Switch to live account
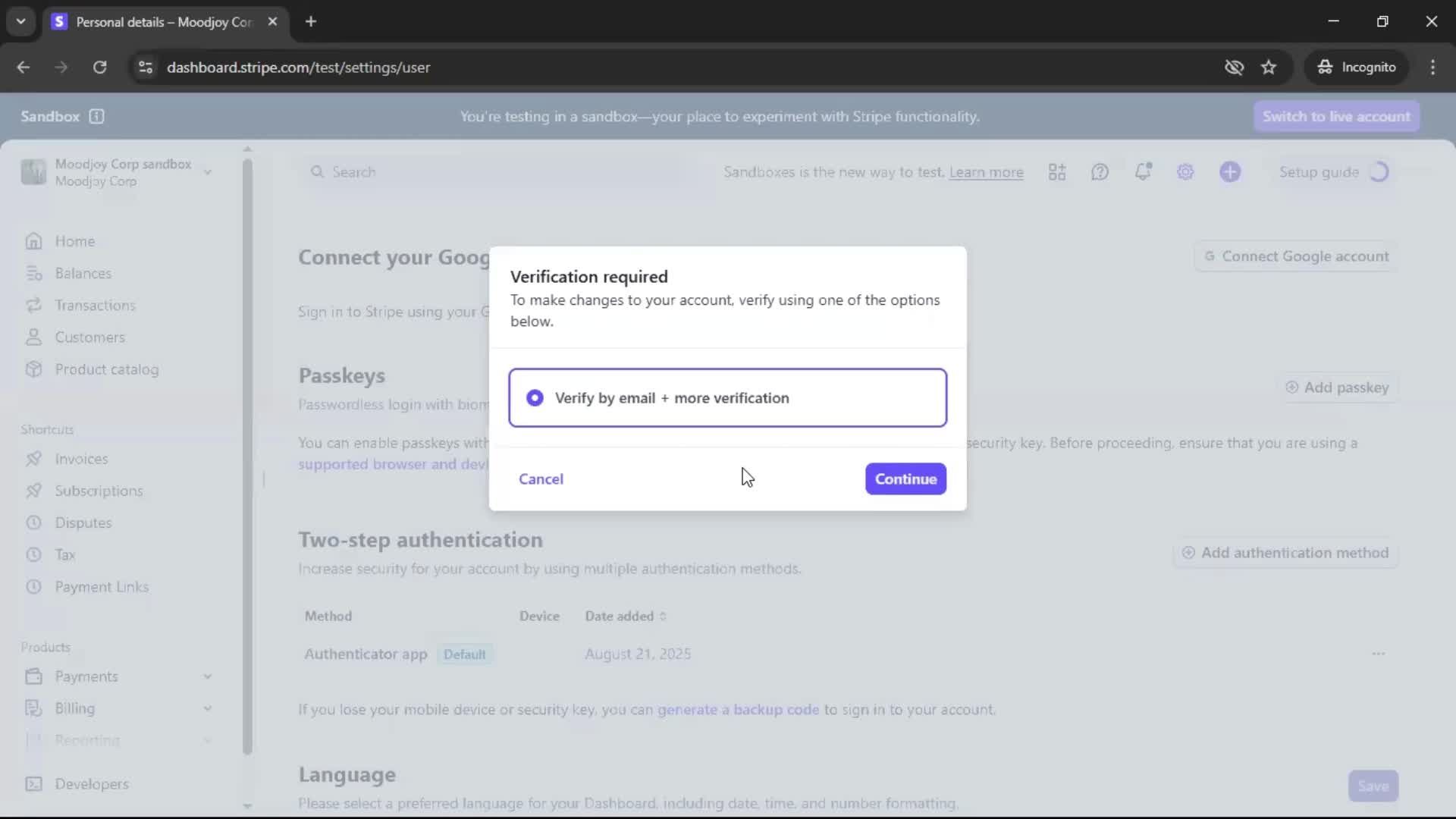The width and height of the screenshot is (1456, 819). pyautogui.click(x=1336, y=117)
